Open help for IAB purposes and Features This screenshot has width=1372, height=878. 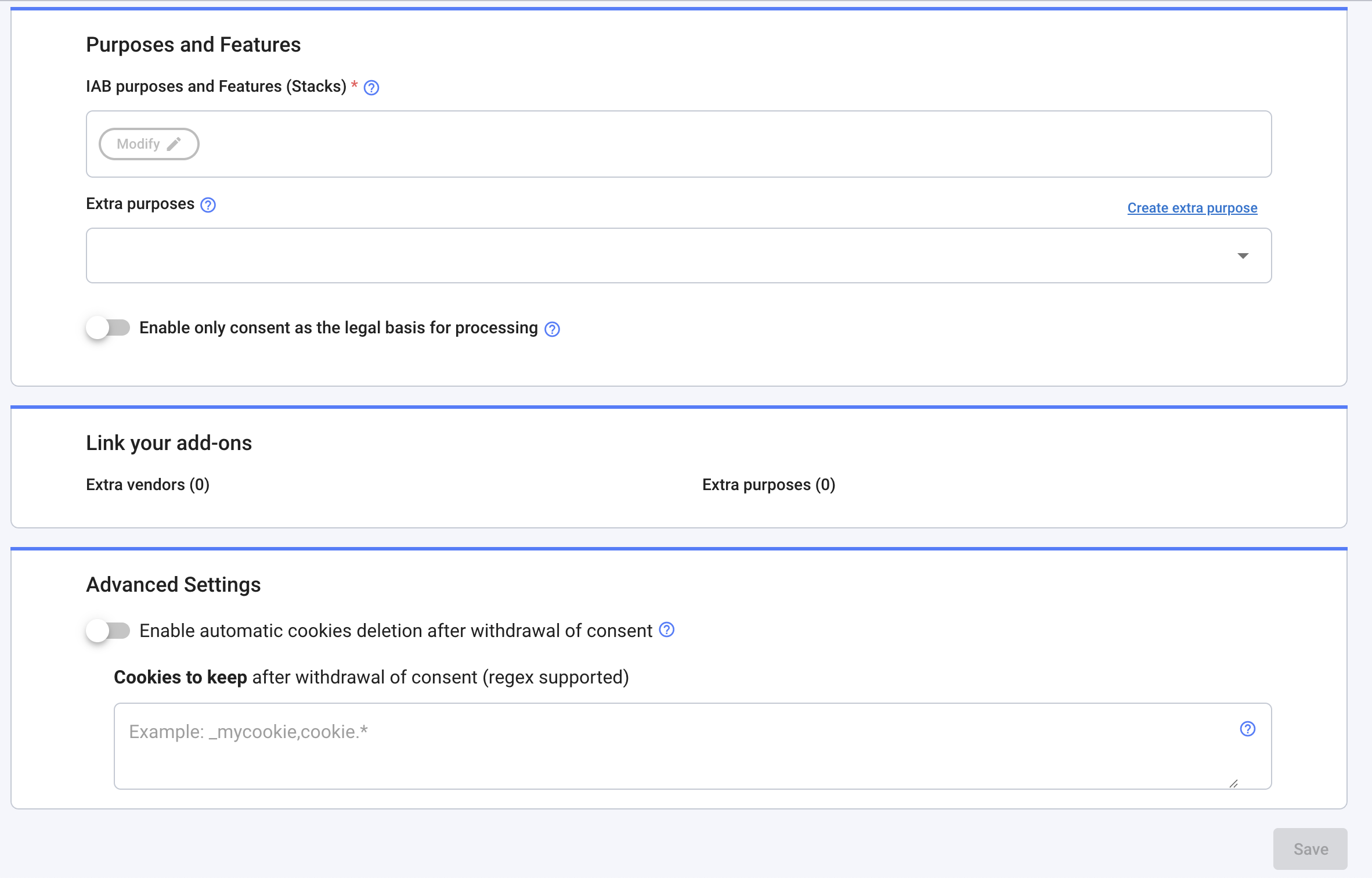pyautogui.click(x=371, y=88)
